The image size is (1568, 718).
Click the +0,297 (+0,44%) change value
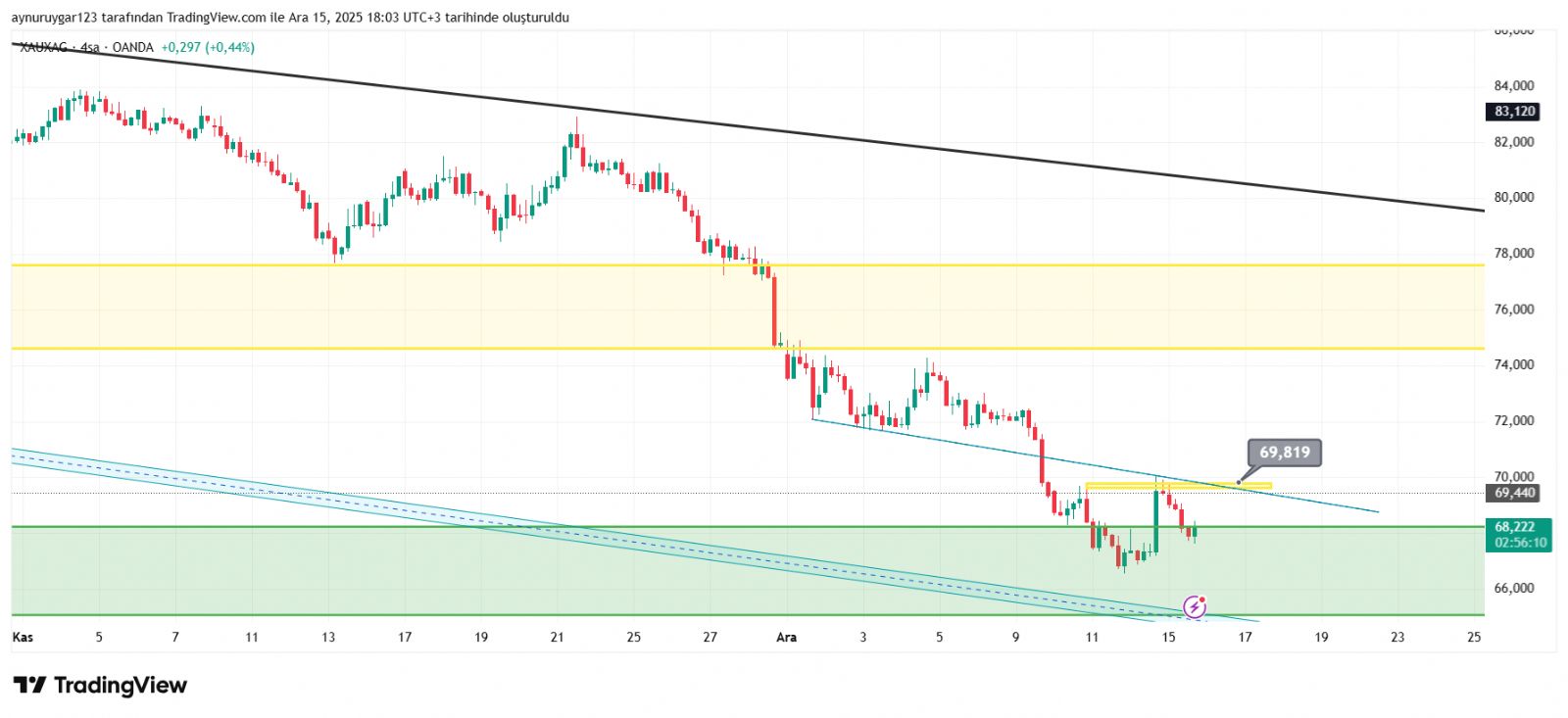tap(208, 47)
